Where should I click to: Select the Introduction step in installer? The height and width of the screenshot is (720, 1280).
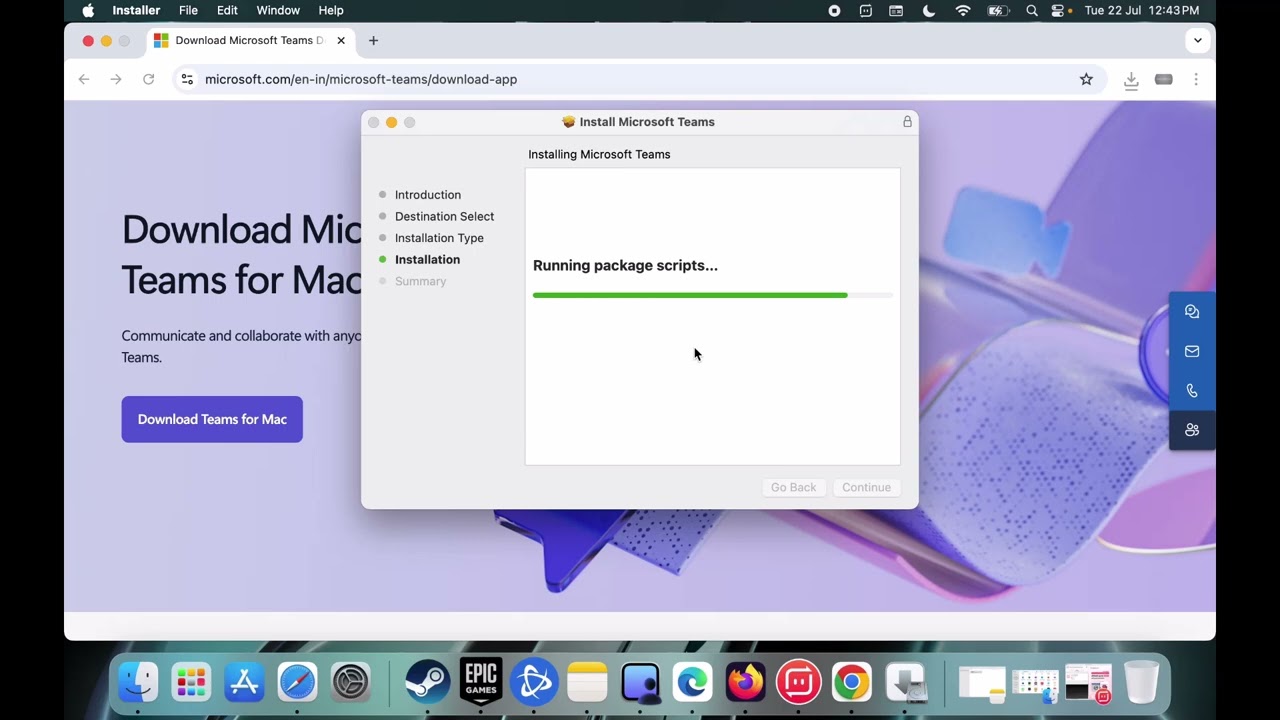(x=428, y=195)
